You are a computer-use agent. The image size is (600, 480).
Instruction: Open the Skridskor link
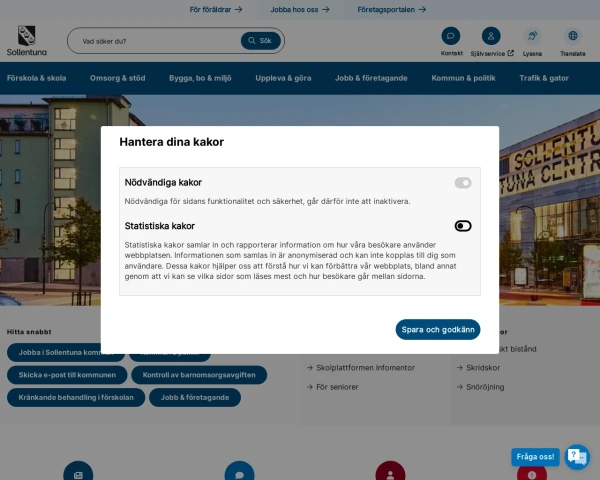click(483, 367)
